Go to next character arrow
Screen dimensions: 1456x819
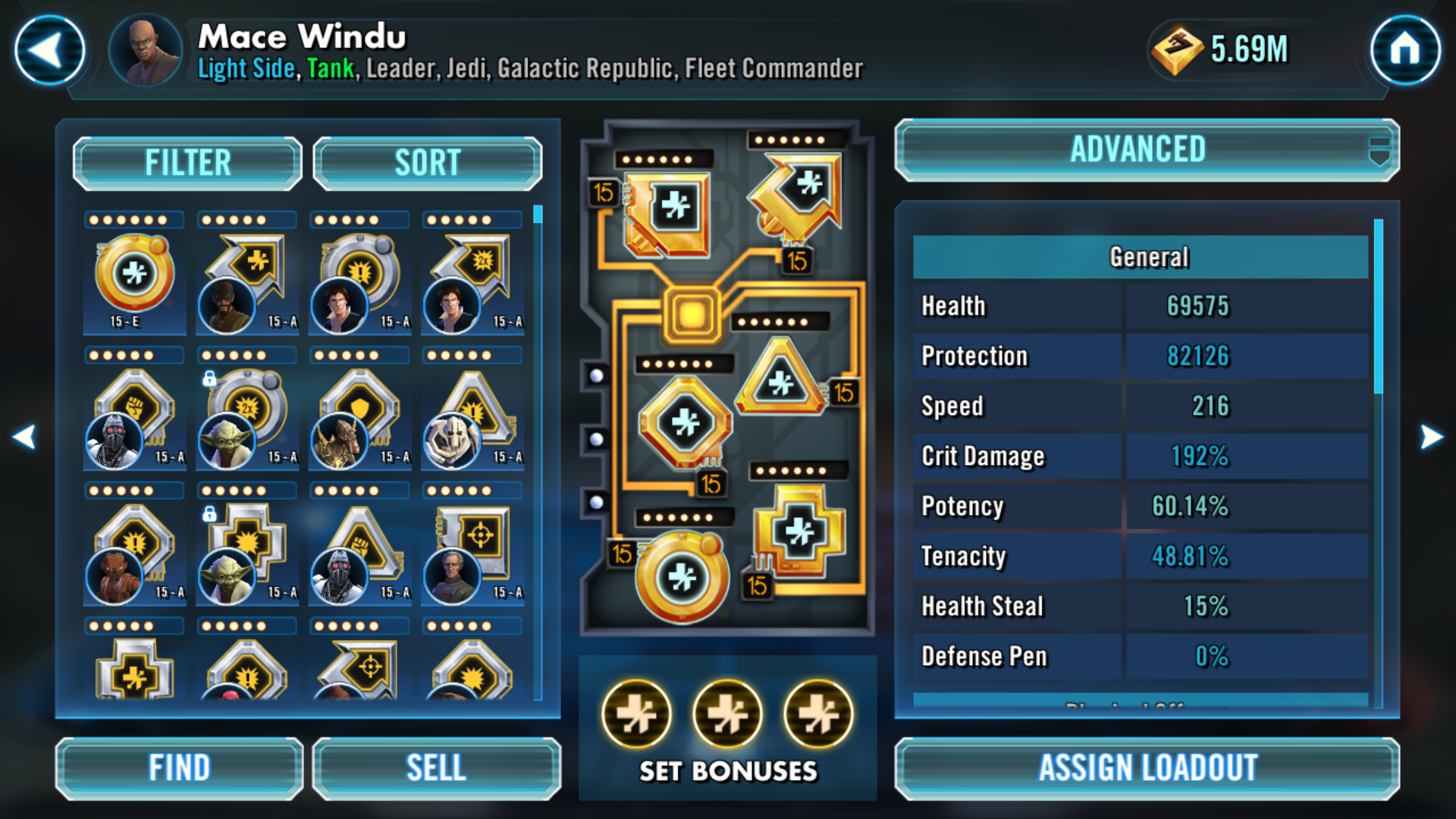(1431, 437)
